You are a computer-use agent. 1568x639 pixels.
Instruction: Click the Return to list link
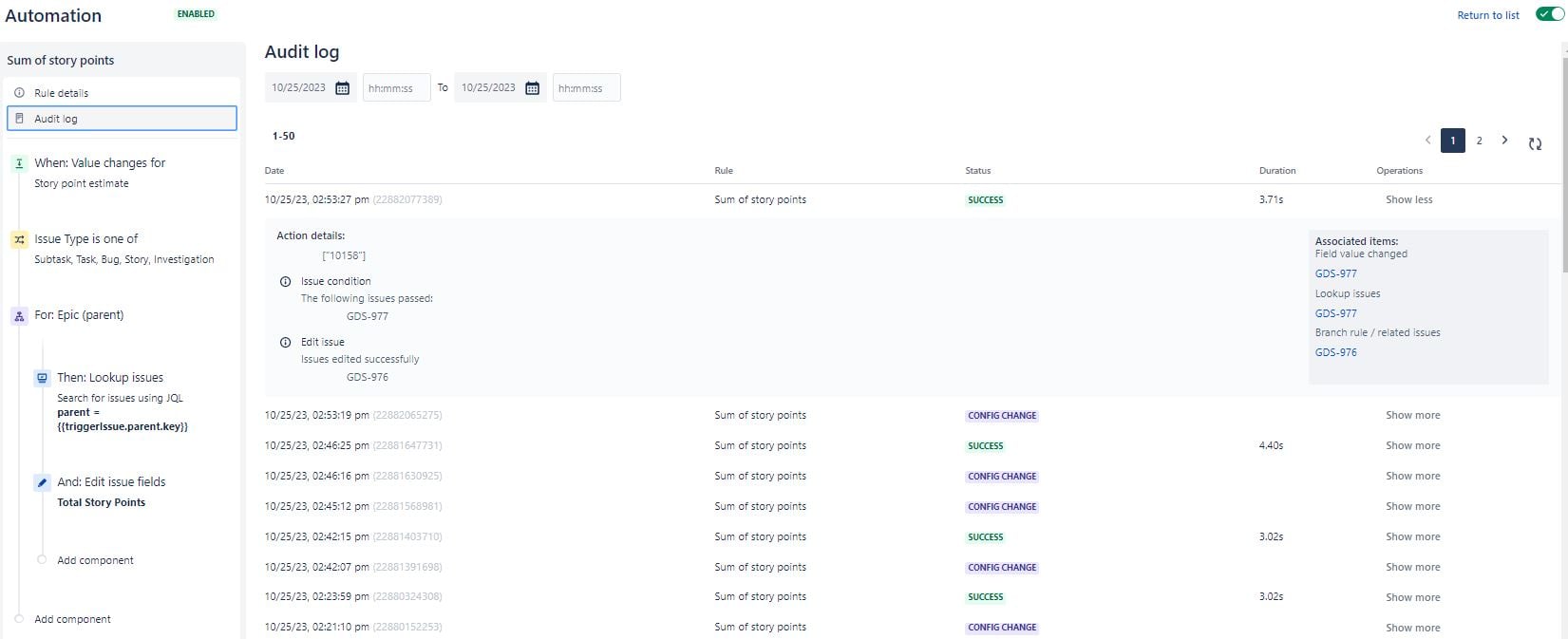coord(1487,15)
